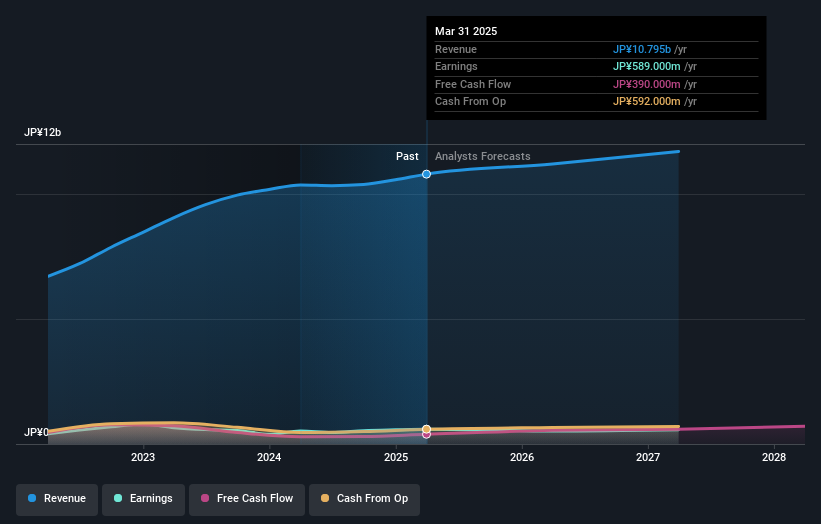Viewport: 821px width, 524px height.
Task: Click the blue Revenue legend dot
Action: [32, 498]
